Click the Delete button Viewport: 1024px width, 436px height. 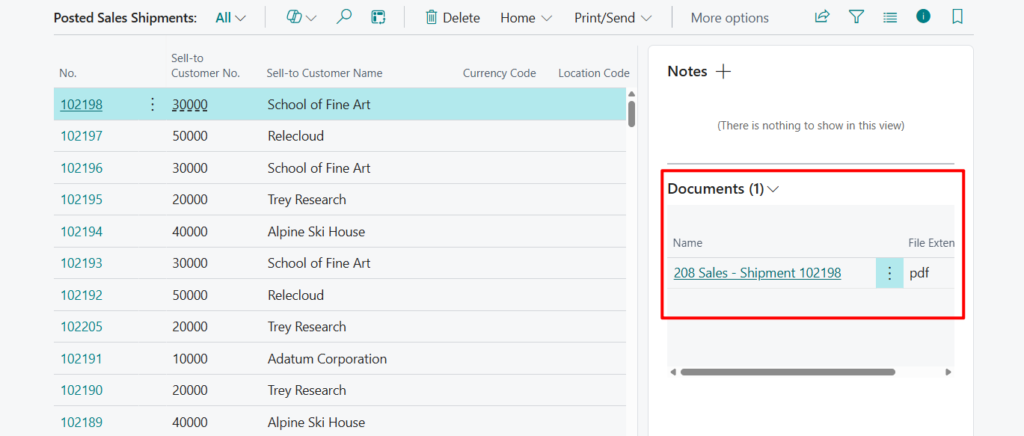pyautogui.click(x=452, y=18)
